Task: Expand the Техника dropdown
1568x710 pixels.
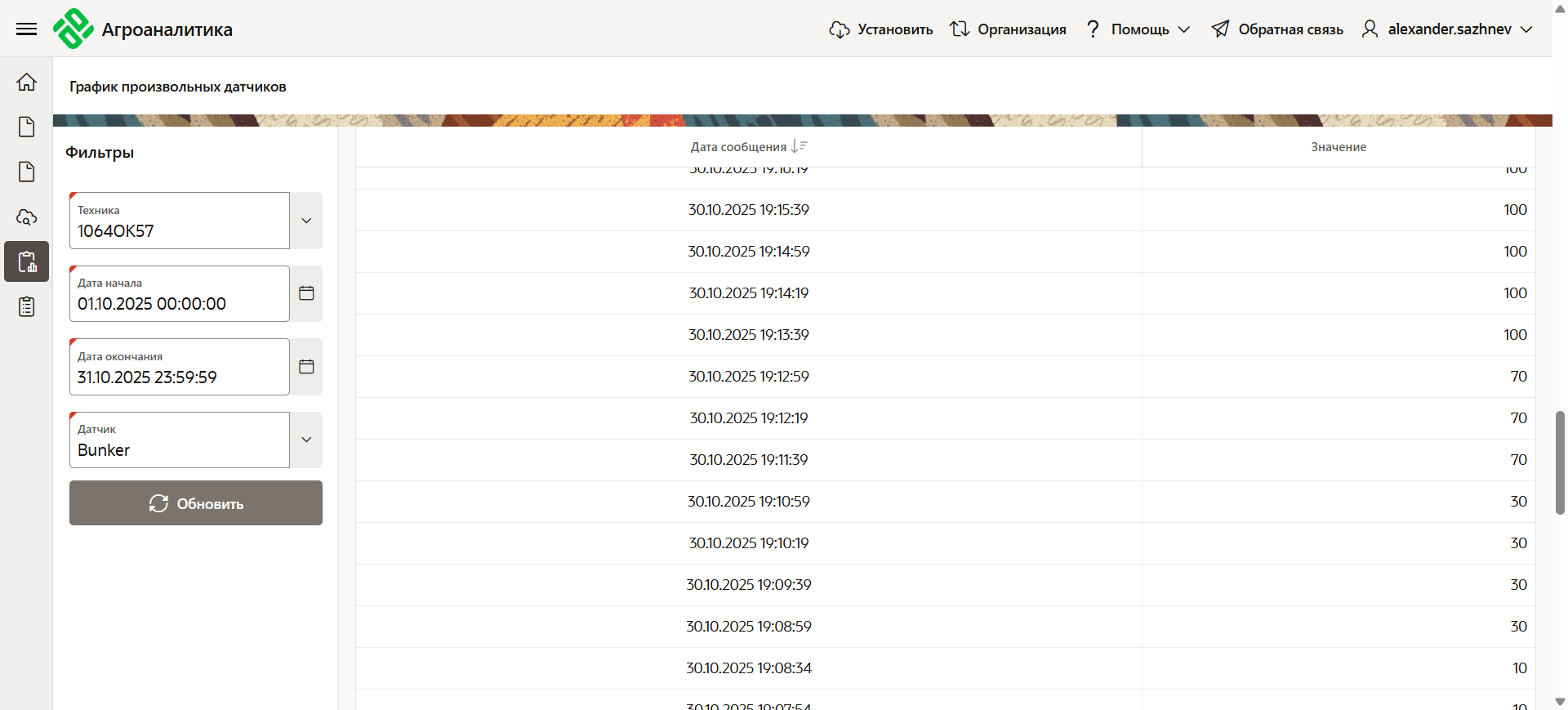Action: click(306, 221)
